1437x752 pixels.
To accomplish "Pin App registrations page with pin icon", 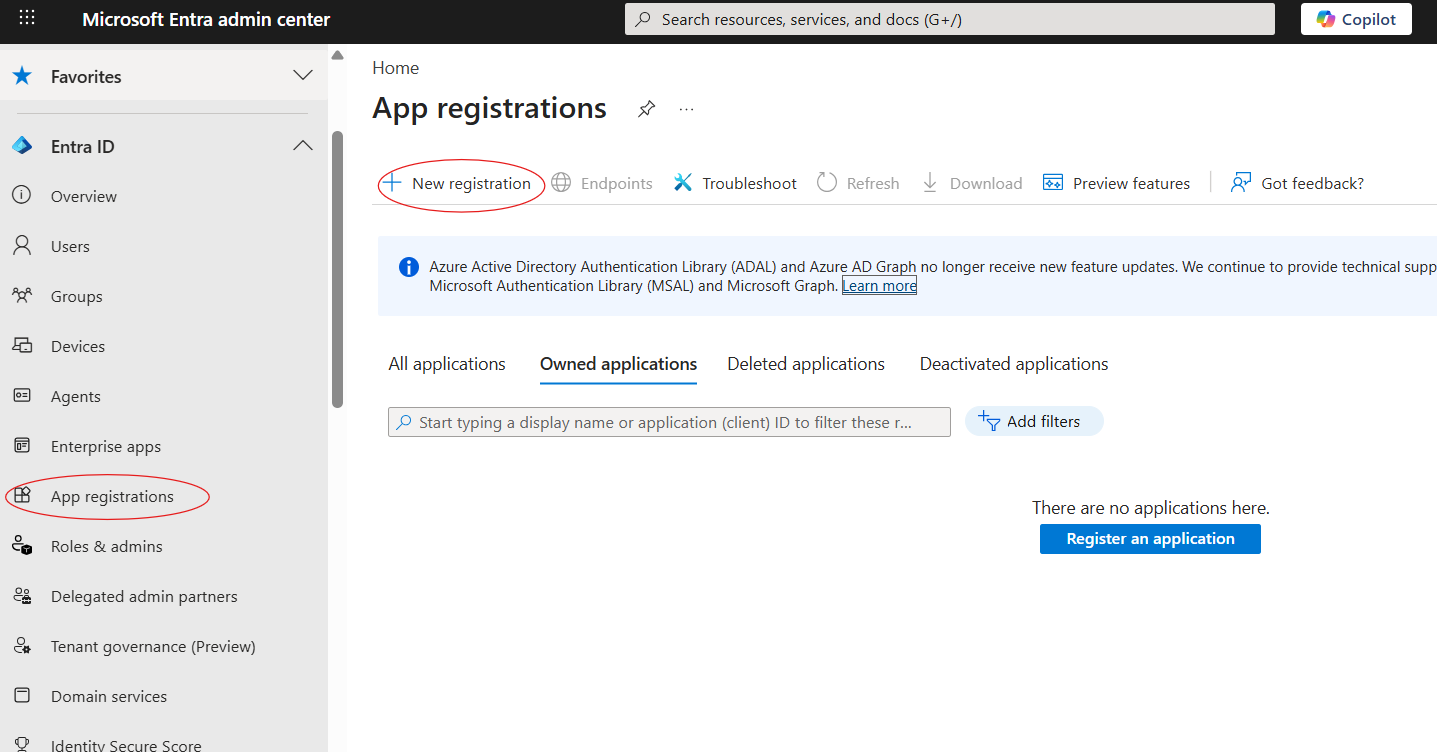I will [647, 109].
